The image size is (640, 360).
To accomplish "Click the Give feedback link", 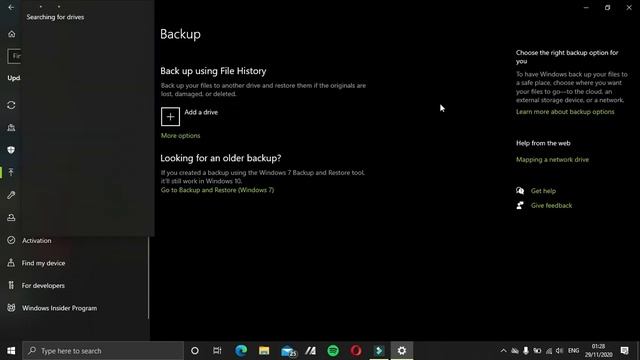I will (x=551, y=205).
